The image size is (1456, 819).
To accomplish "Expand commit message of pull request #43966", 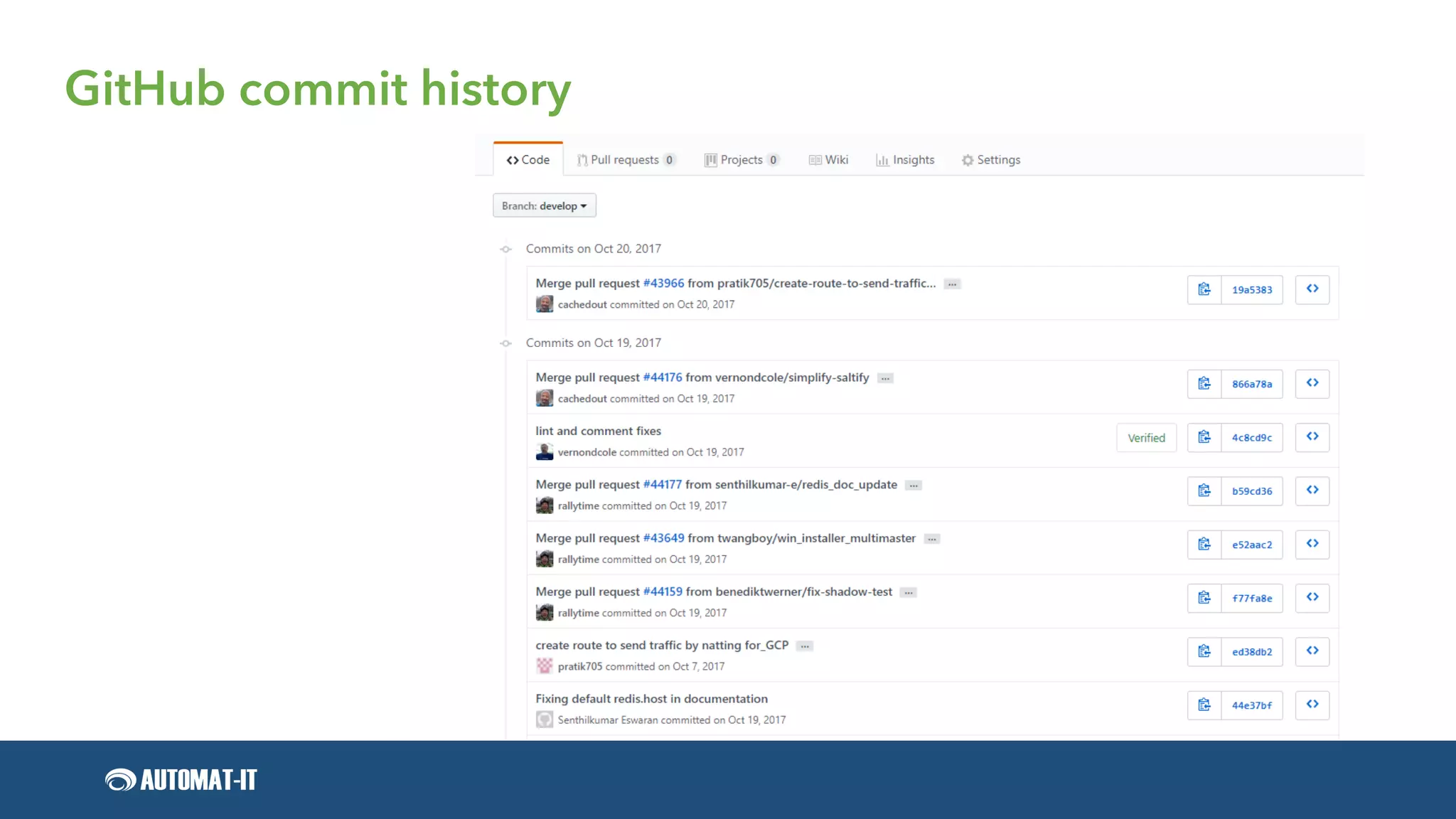I will 952,284.
